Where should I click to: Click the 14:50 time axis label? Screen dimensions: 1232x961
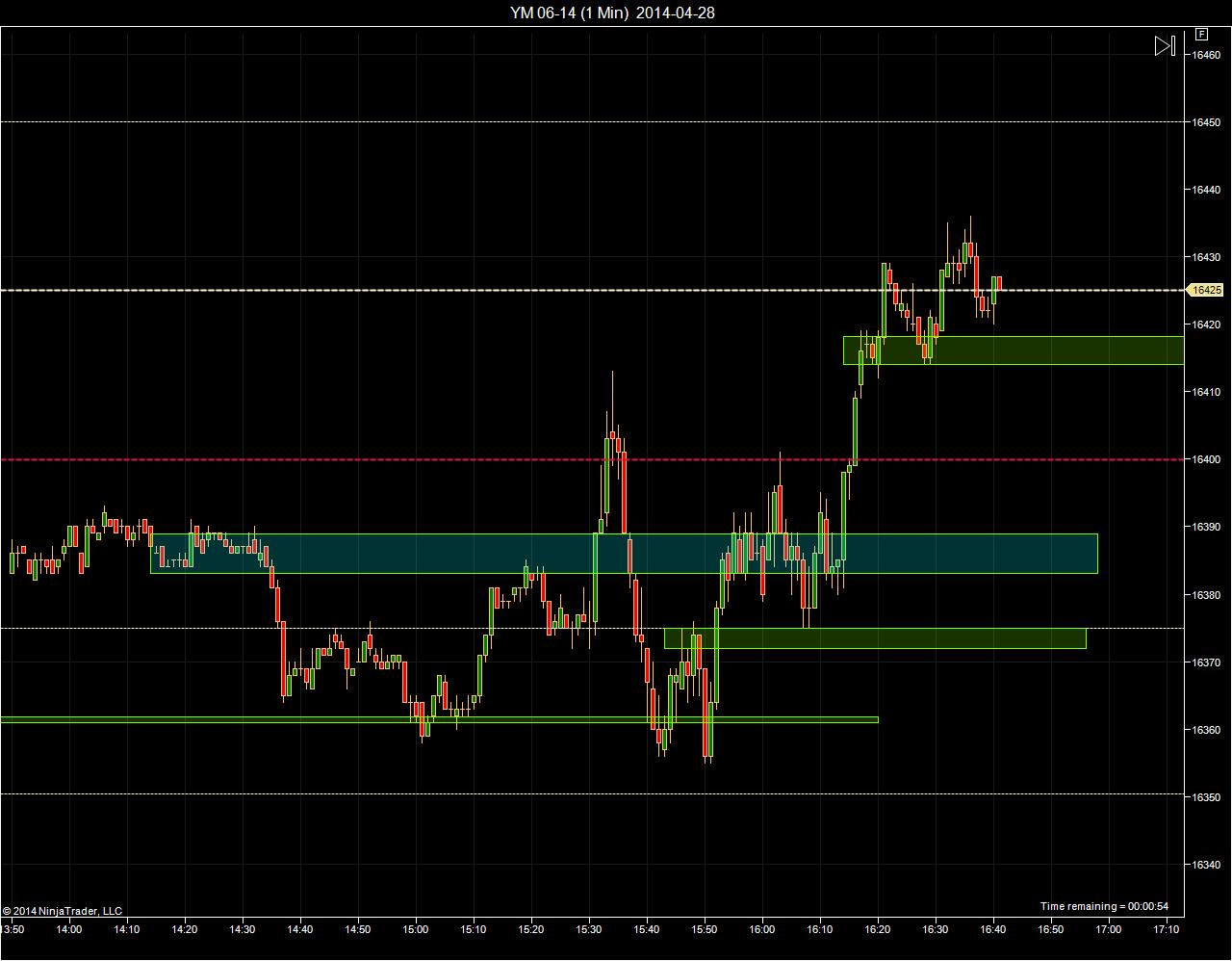358,929
